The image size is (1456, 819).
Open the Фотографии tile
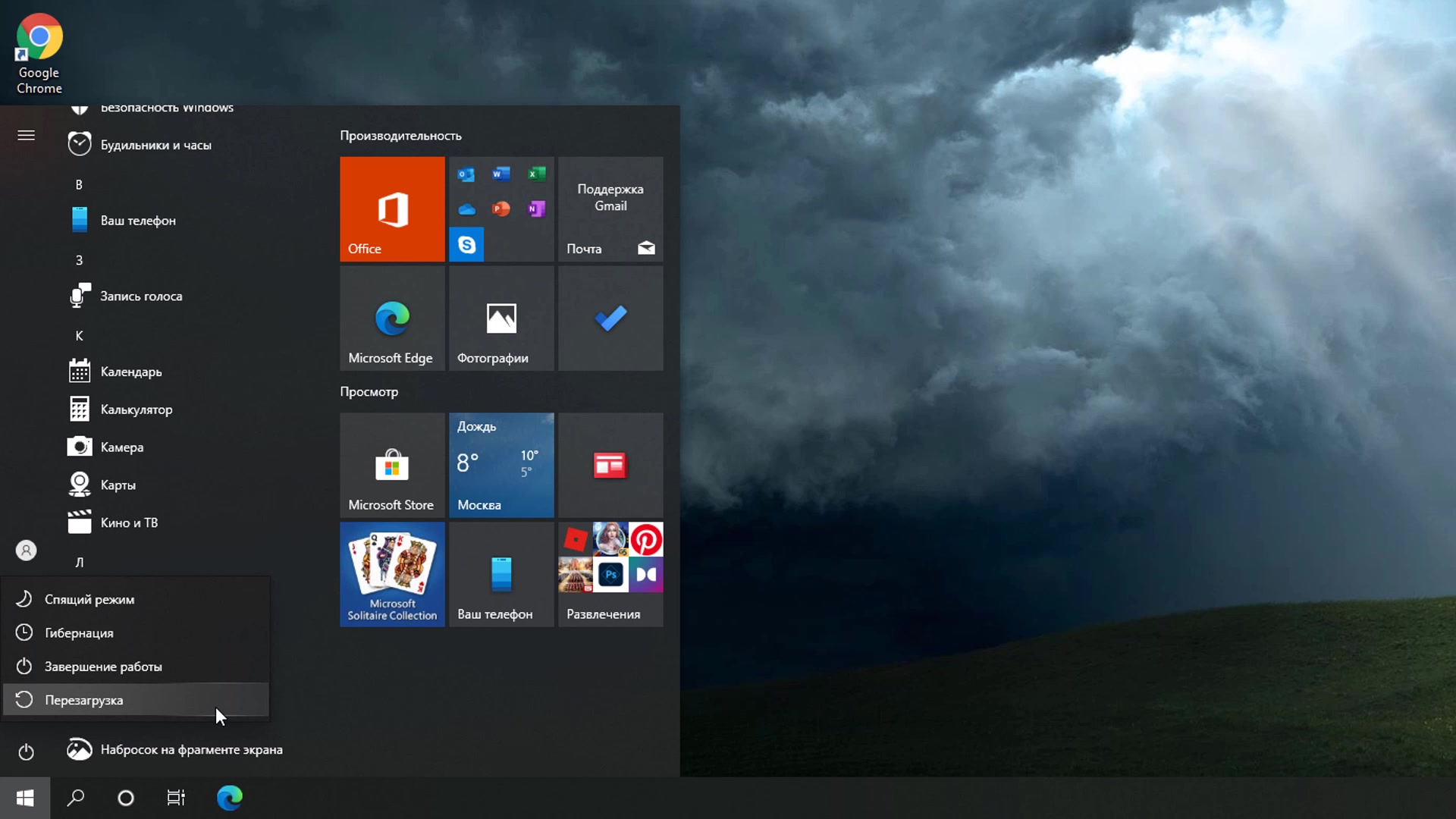point(501,318)
